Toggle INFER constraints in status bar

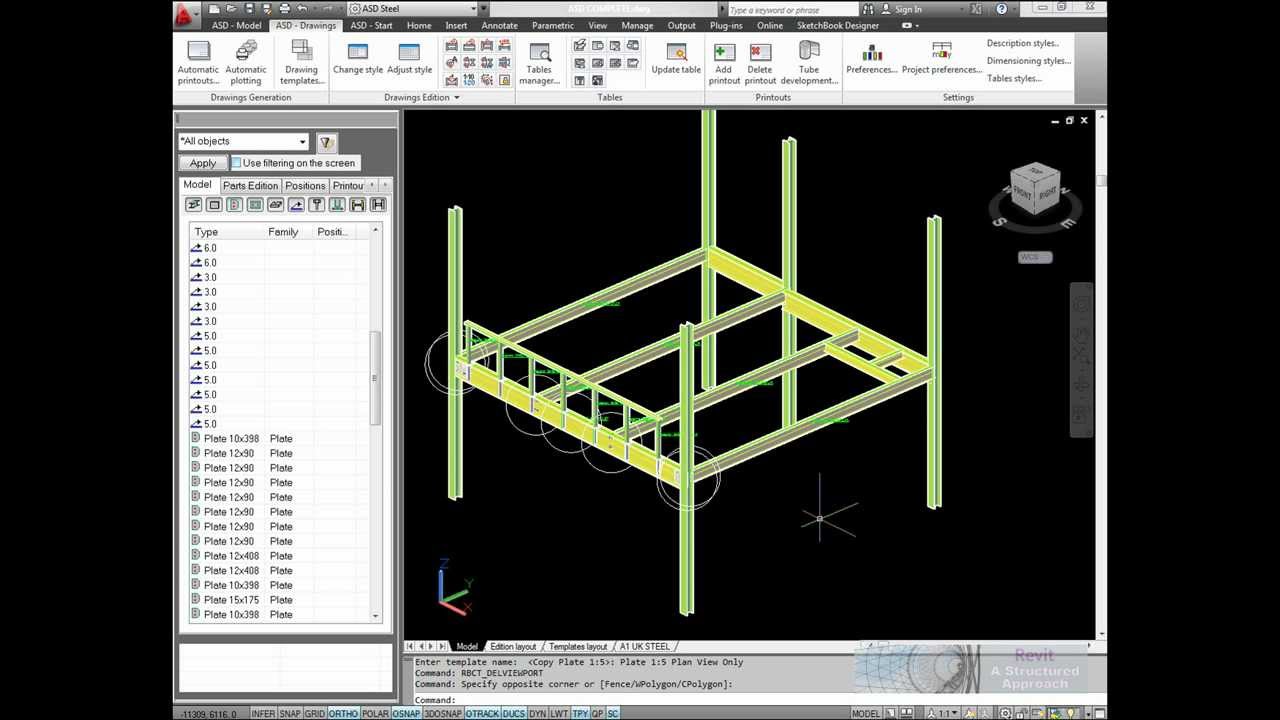click(x=264, y=714)
